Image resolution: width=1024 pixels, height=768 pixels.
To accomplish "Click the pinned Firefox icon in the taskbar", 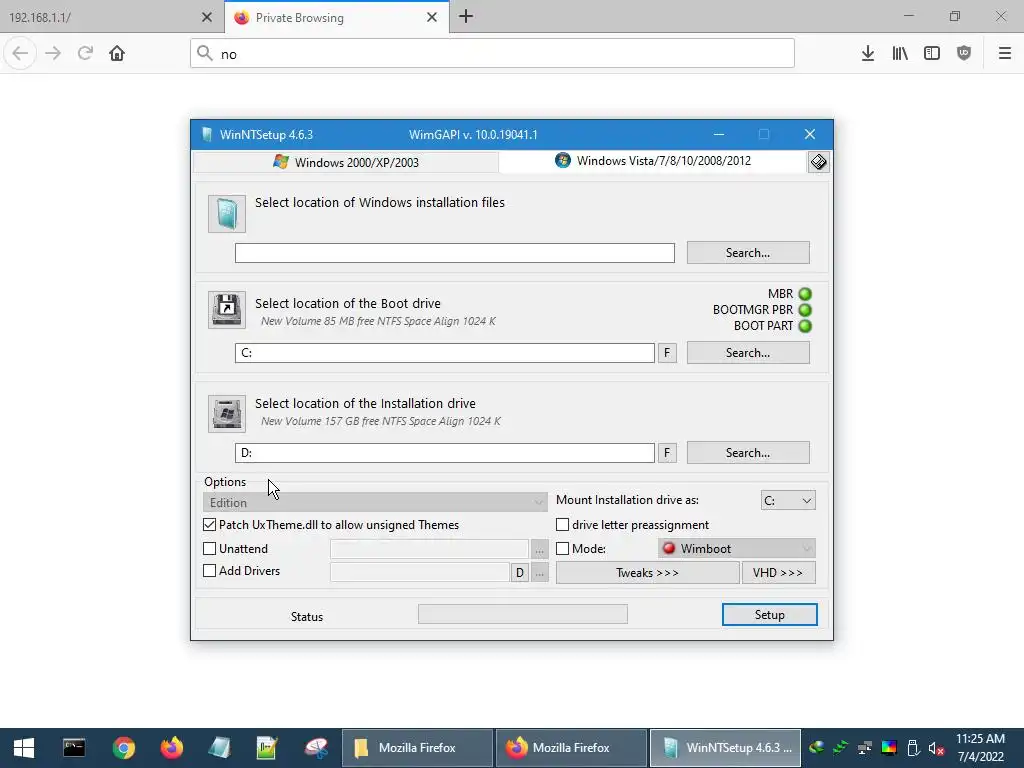I will 172,748.
